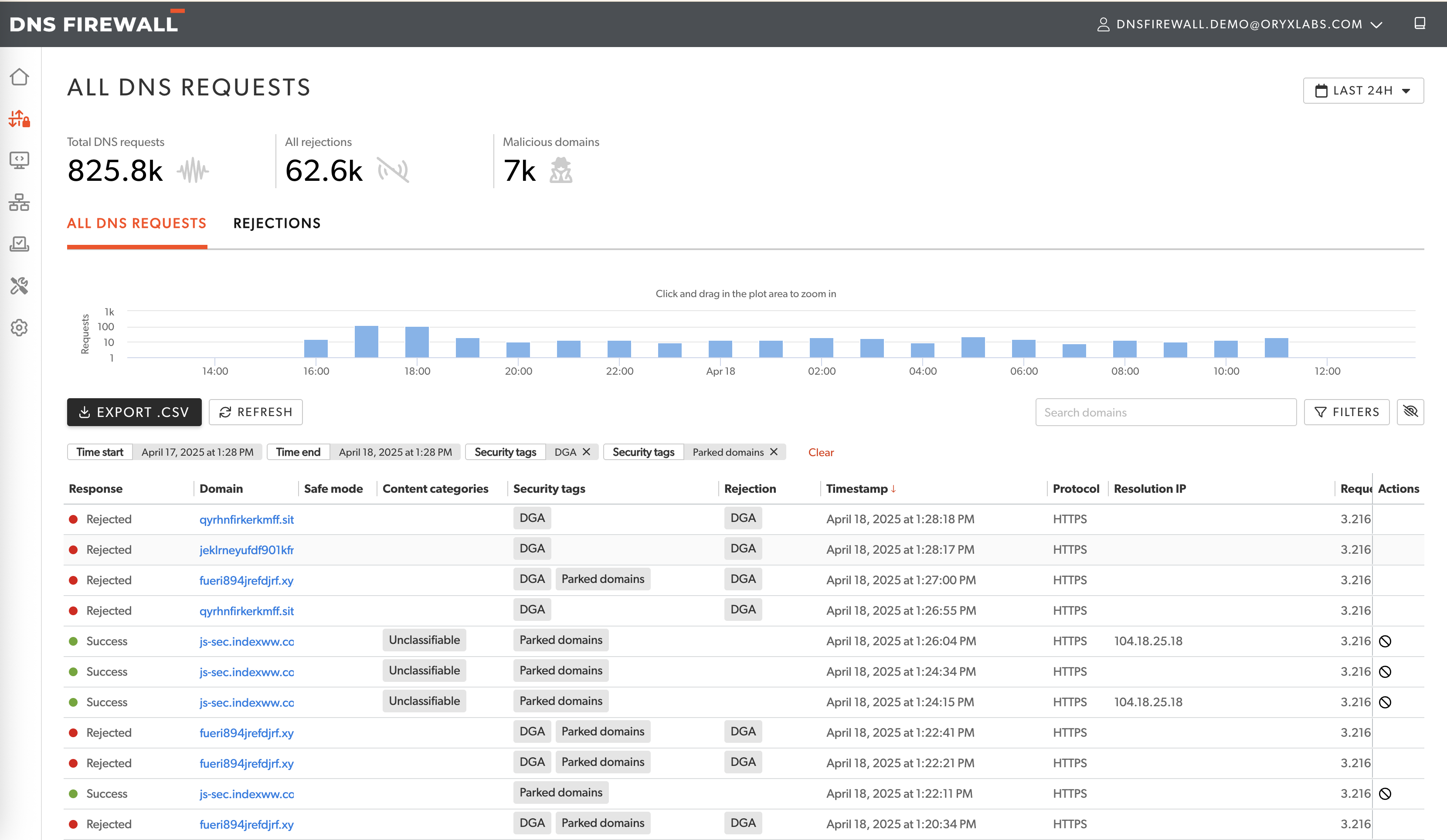Click the 18:00 bar in chart
The image size is (1447, 840).
417,342
